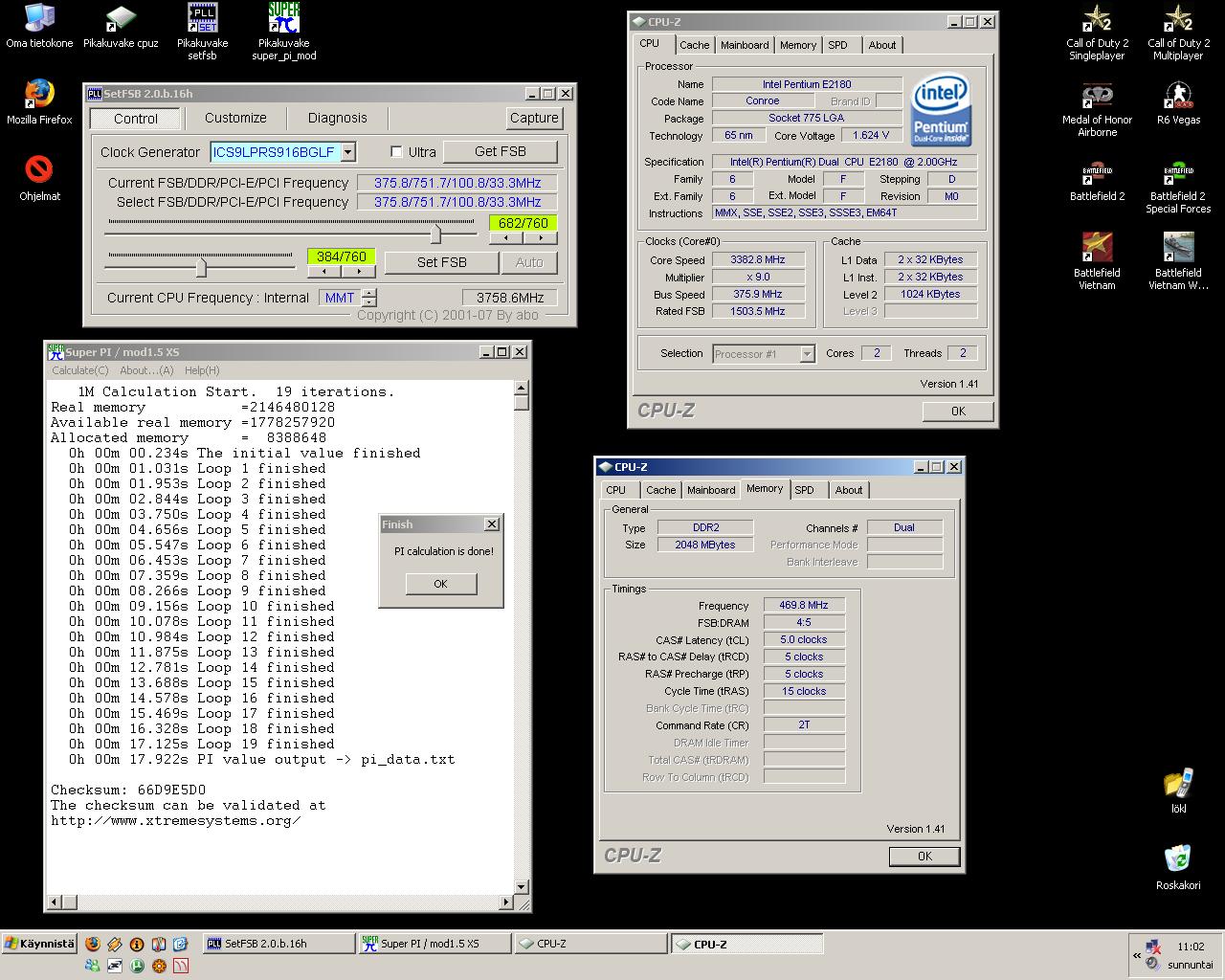The width and height of the screenshot is (1225, 980).
Task: Click the Firefox quick launch icon
Action: point(93,944)
